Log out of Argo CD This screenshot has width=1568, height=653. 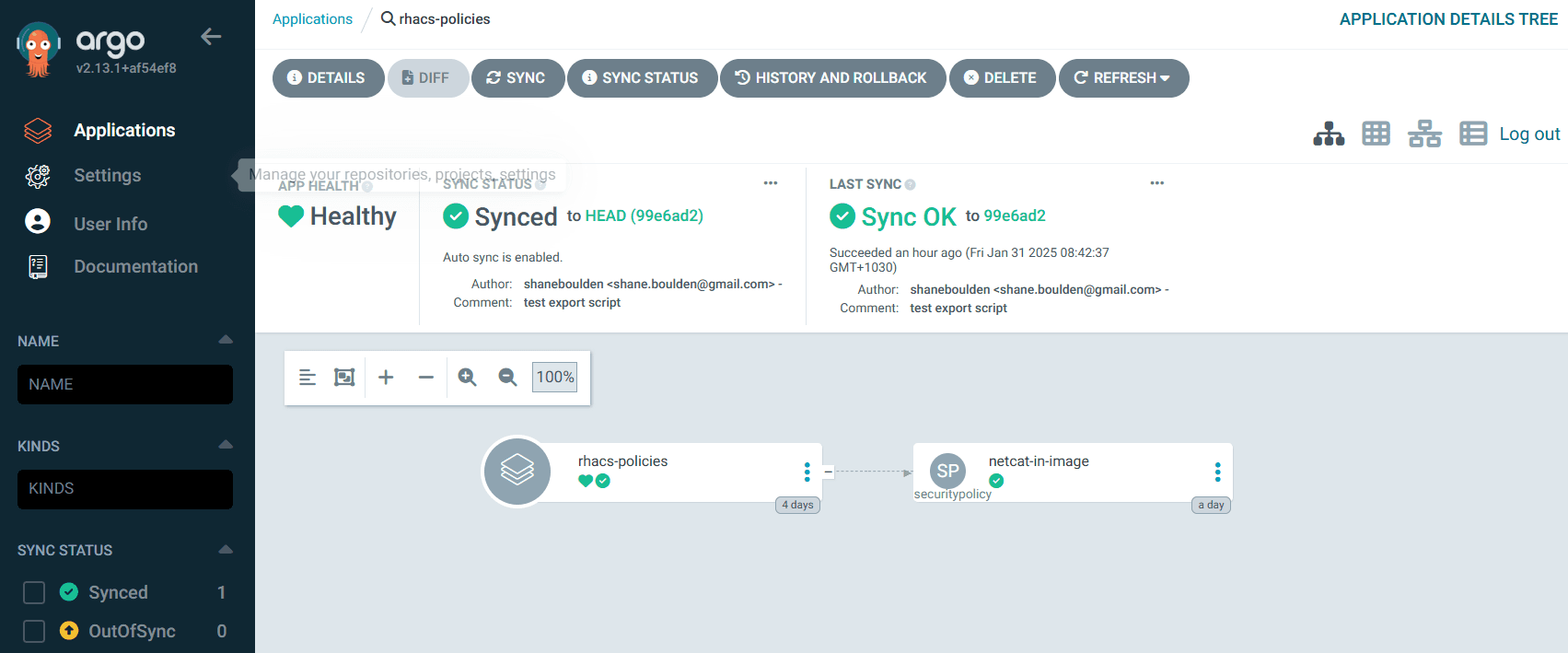[x=1529, y=134]
